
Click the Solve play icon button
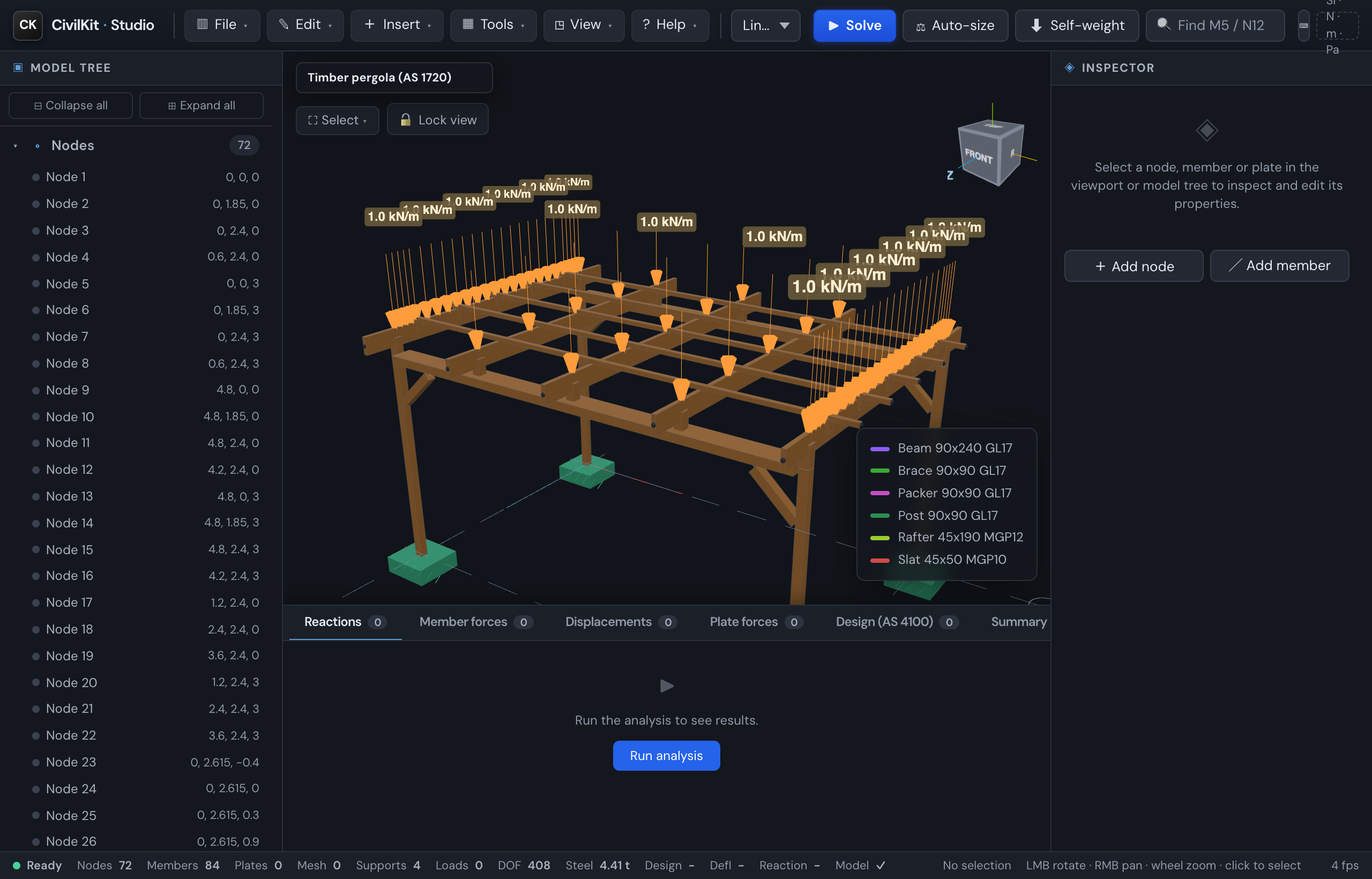854,25
